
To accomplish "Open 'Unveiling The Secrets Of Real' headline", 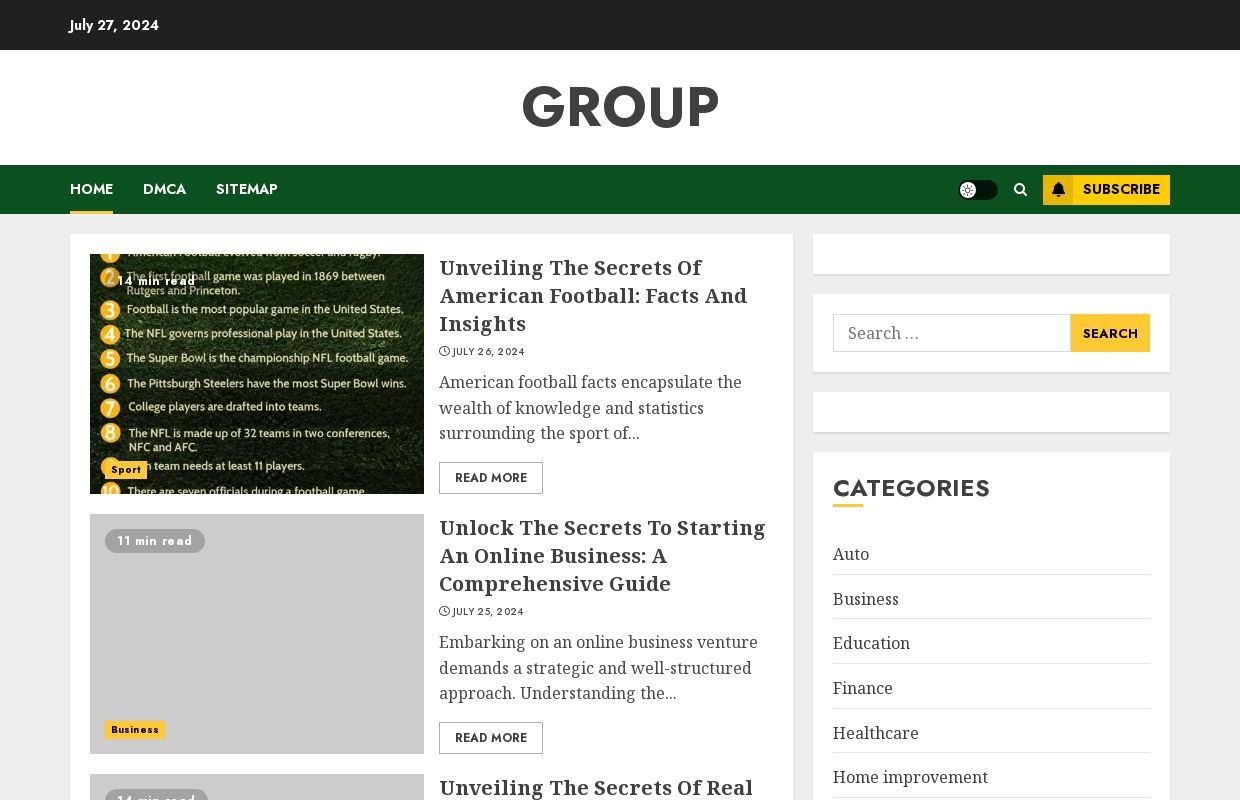I will 596,788.
